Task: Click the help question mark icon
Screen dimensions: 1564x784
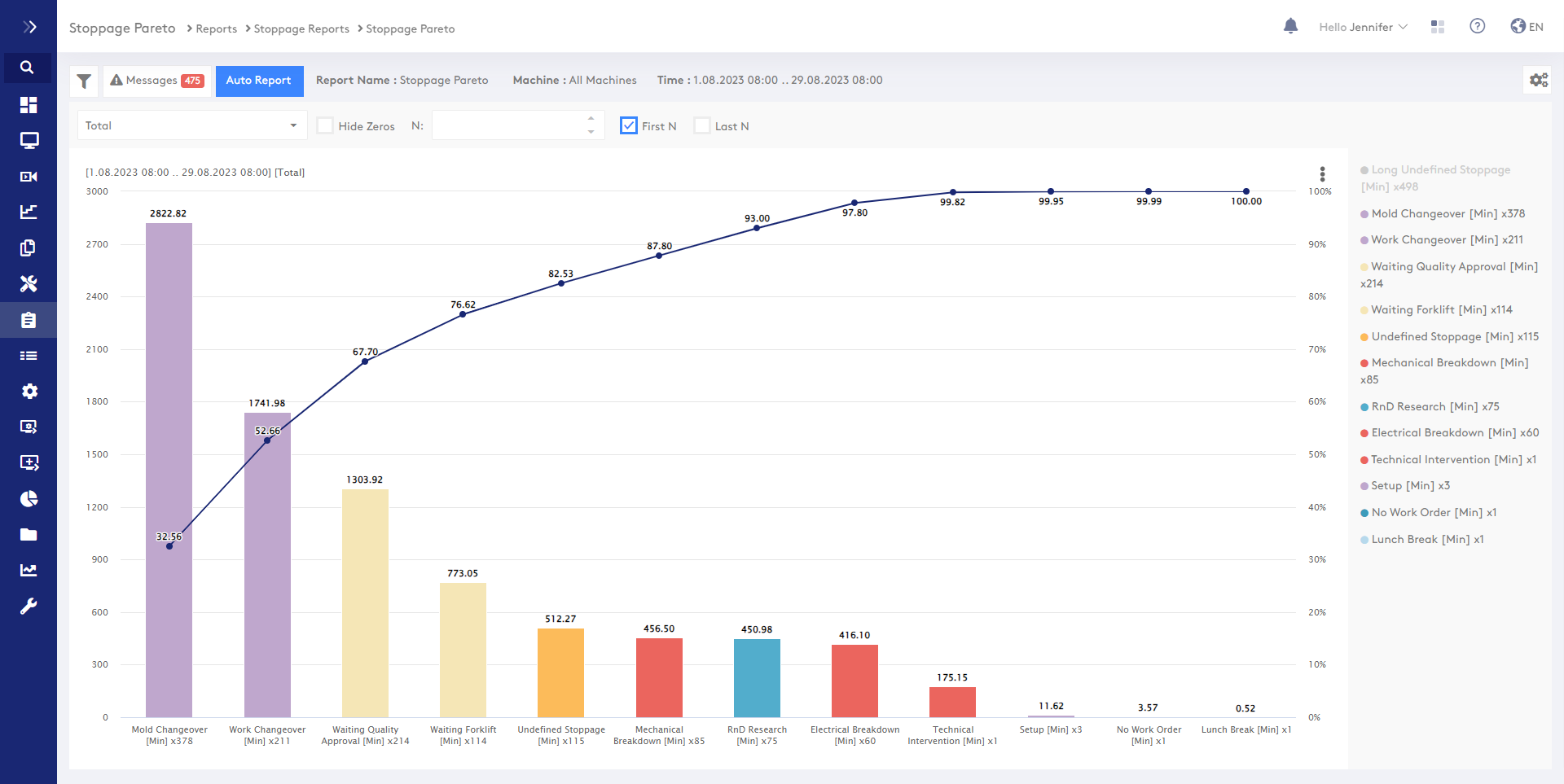Action: click(x=1477, y=27)
